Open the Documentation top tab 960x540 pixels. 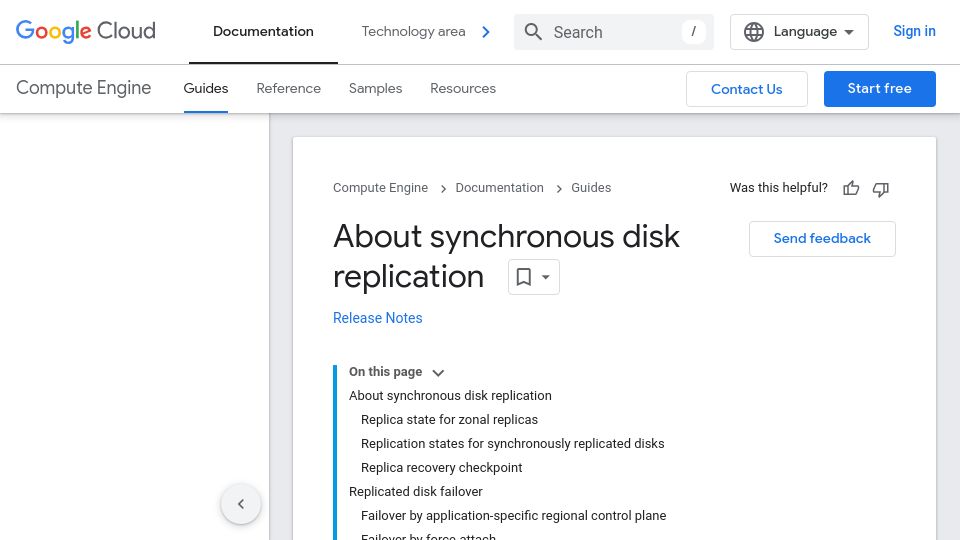(x=263, y=32)
